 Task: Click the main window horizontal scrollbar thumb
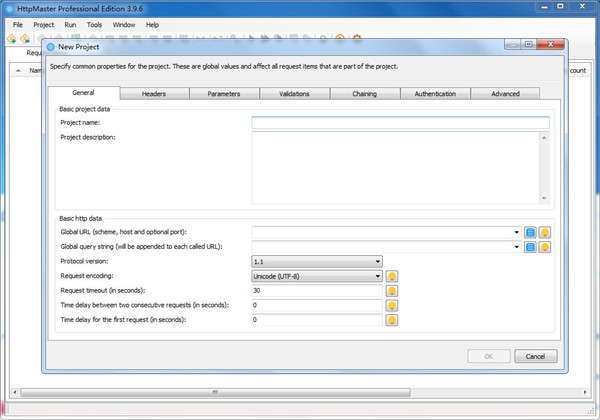pos(215,392)
